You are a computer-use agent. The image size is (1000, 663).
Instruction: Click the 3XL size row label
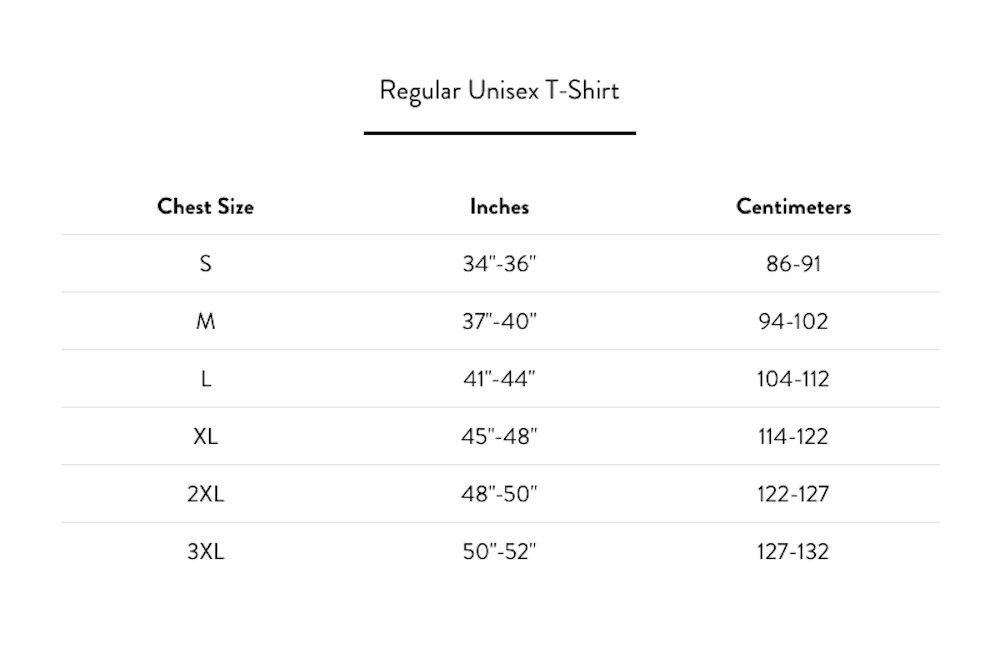point(205,551)
